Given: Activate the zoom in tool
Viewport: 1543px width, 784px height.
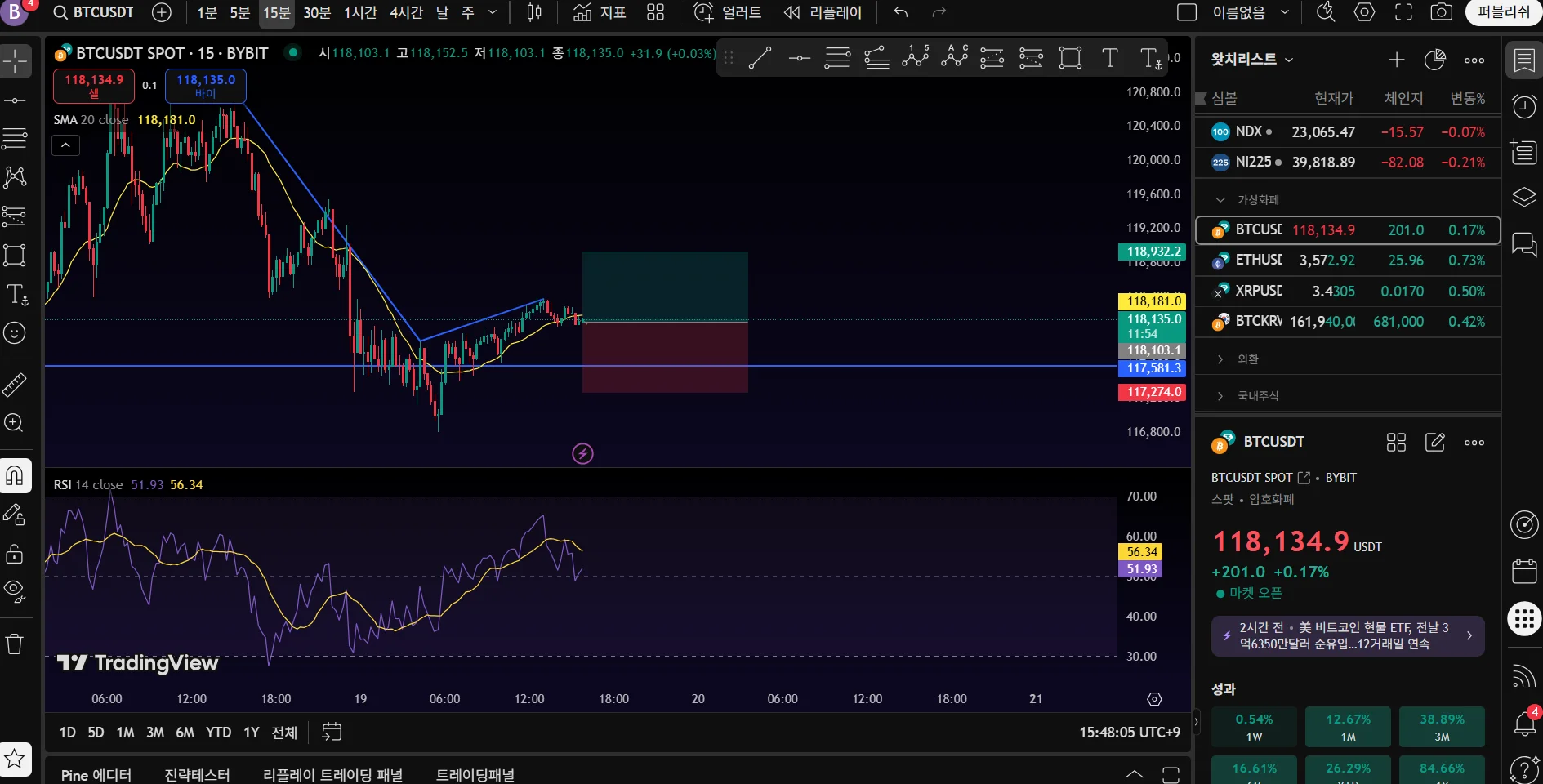Looking at the screenshot, I should (x=16, y=423).
